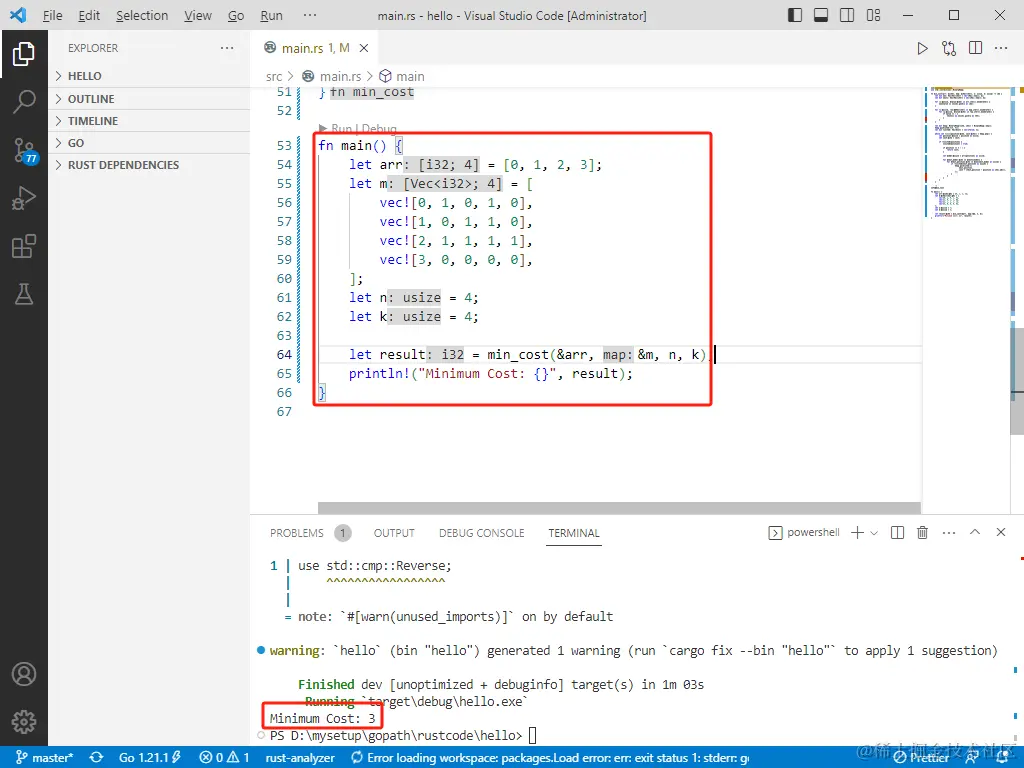Split the terminal panel
Image resolution: width=1024 pixels, height=768 pixels.
click(x=897, y=533)
